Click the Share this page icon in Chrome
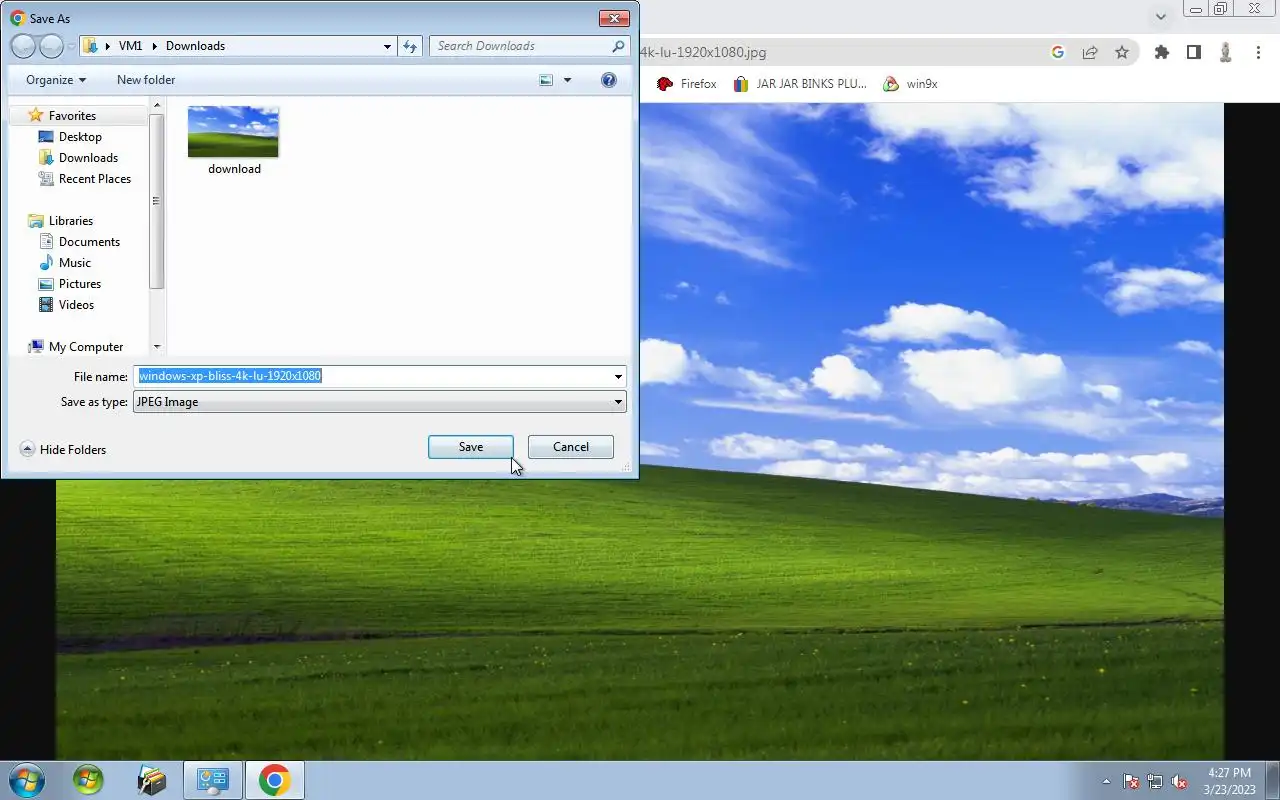Viewport: 1280px width, 800px height. (x=1090, y=52)
